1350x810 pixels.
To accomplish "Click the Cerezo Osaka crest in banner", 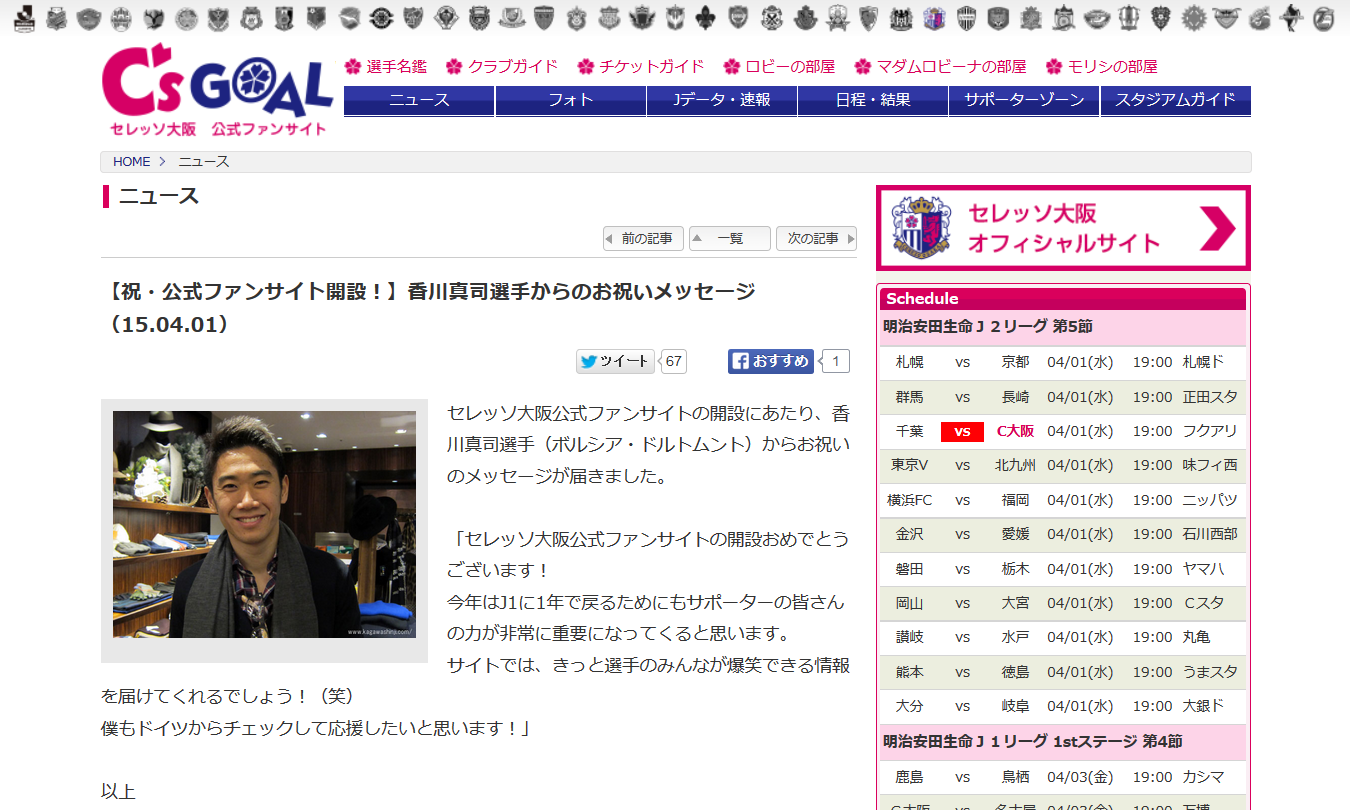I will tap(919, 228).
